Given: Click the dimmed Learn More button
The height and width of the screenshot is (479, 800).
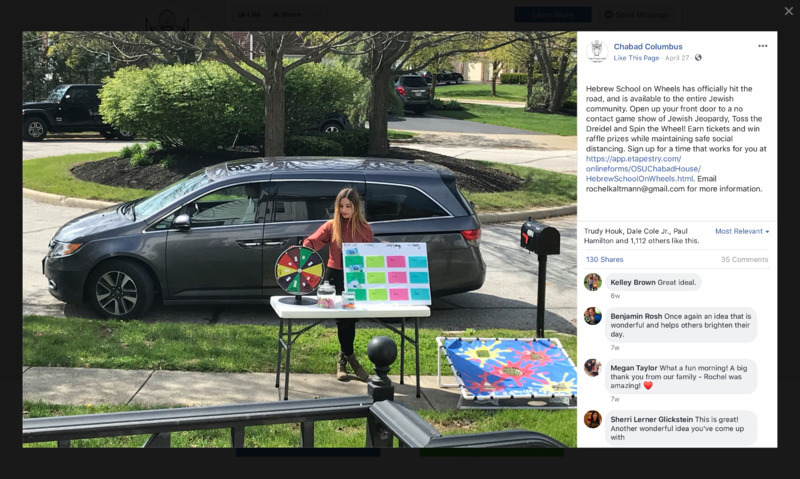Looking at the screenshot, I should pos(553,14).
